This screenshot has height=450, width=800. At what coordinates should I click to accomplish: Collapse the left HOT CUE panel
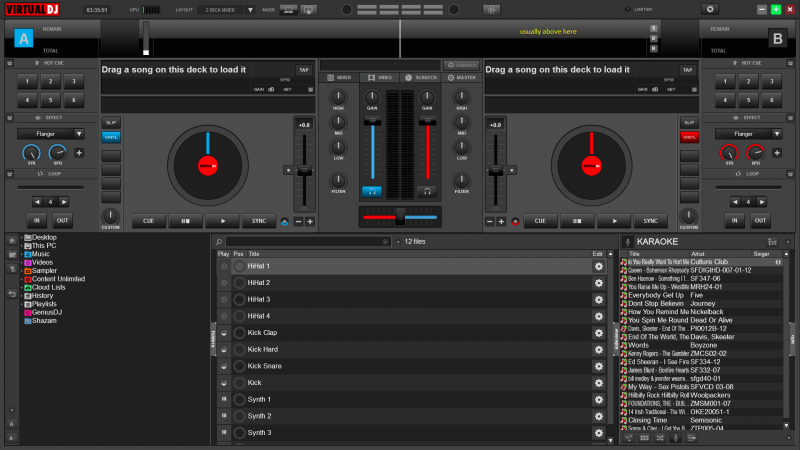click(10, 63)
